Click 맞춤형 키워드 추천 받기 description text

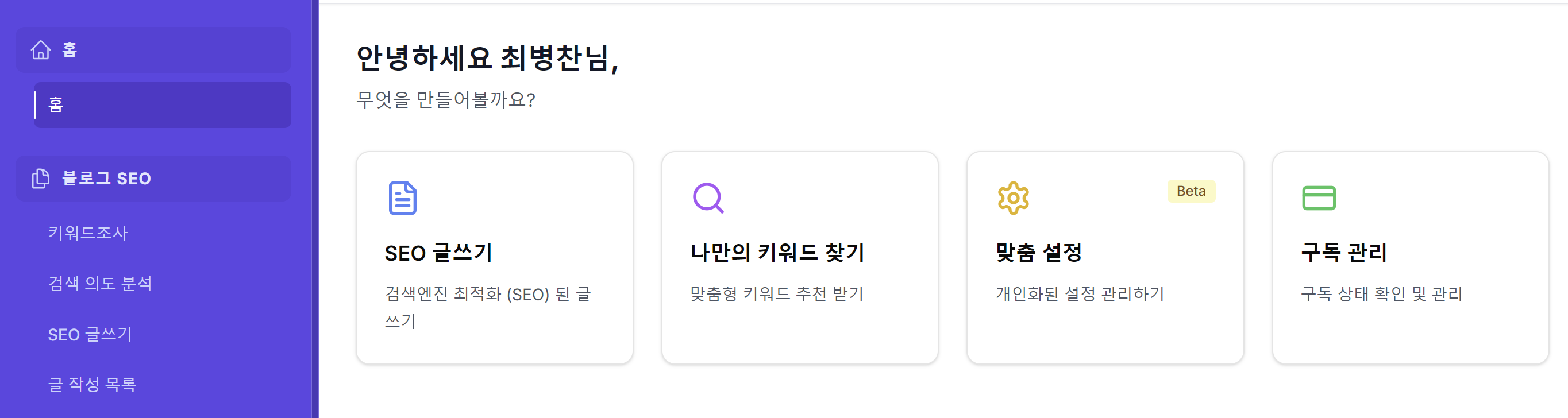point(777,294)
